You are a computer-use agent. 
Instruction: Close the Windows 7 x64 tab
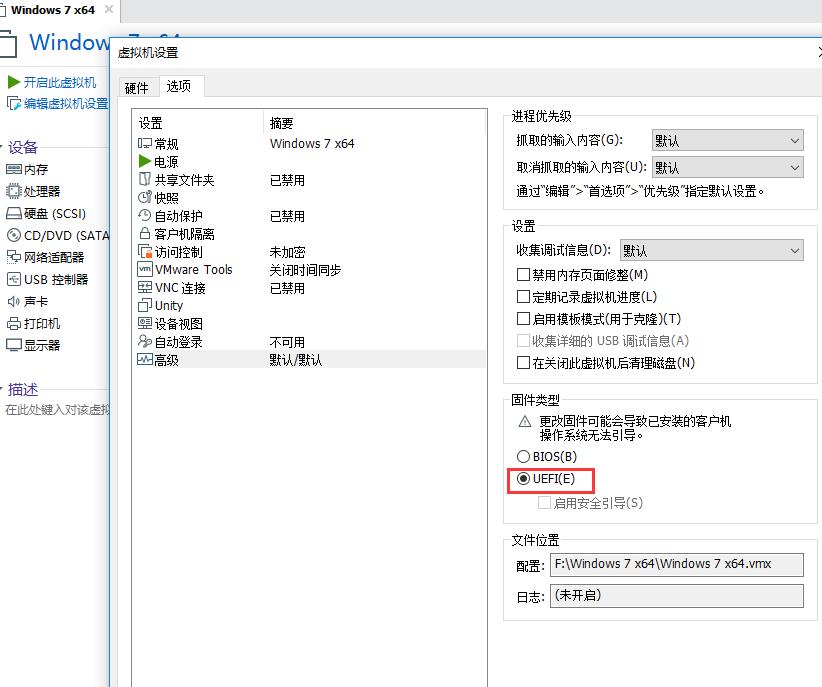(109, 9)
